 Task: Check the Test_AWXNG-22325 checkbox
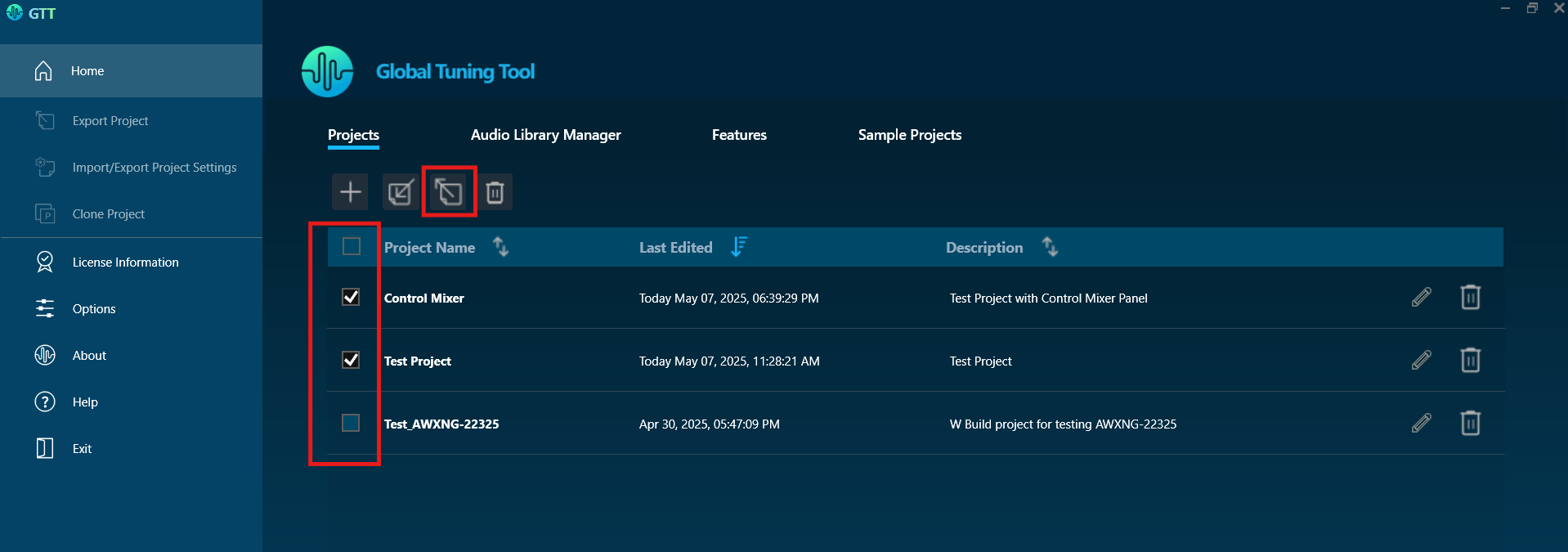[351, 423]
